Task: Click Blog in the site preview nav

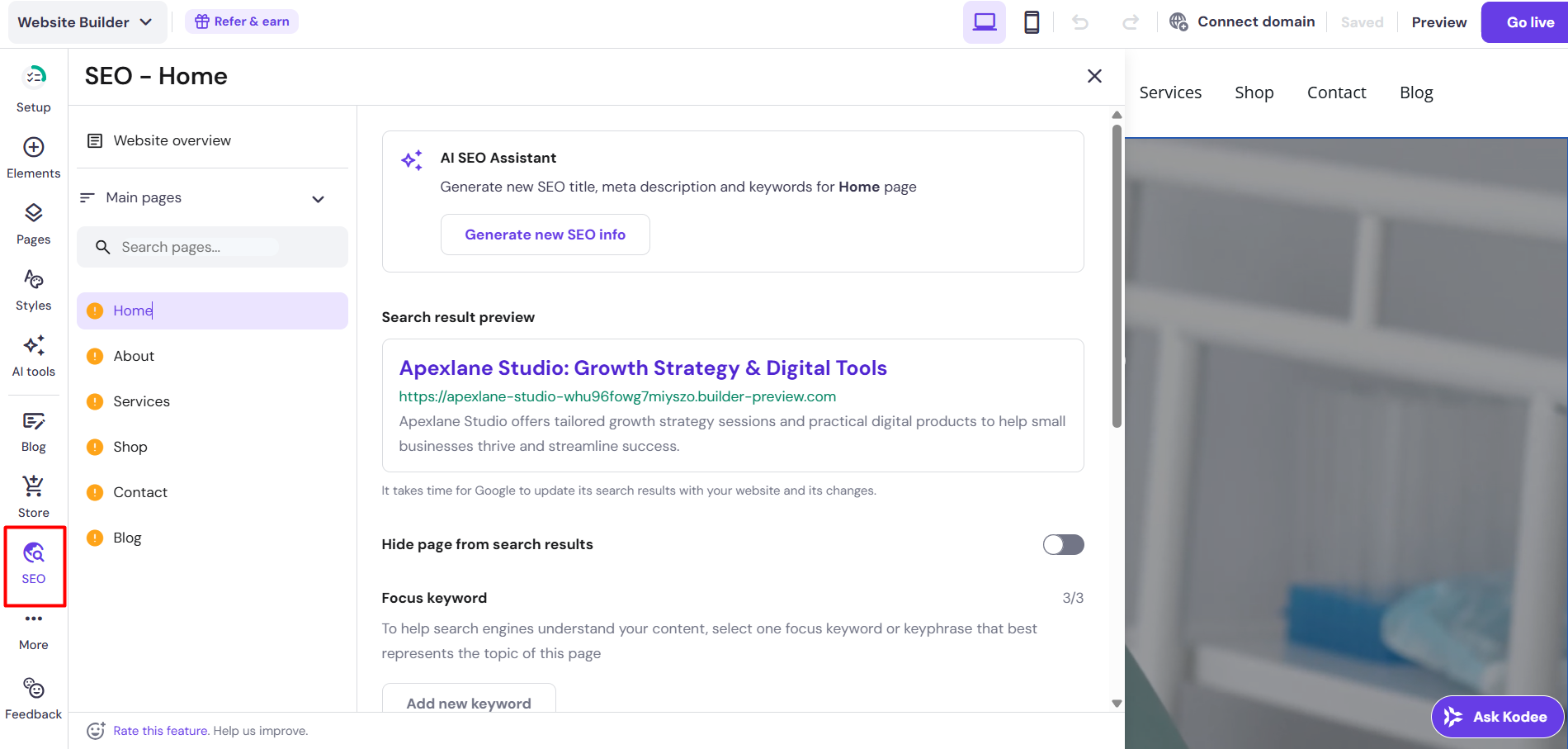Action: click(x=1416, y=92)
